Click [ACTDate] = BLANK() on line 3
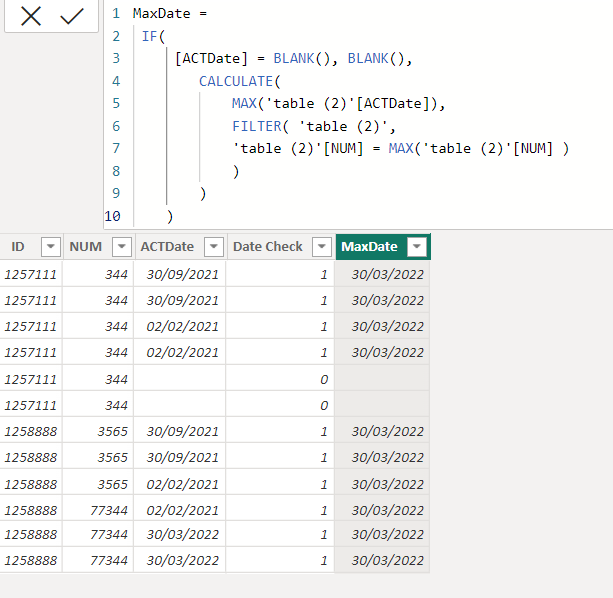The width and height of the screenshot is (613, 598). (x=253, y=59)
